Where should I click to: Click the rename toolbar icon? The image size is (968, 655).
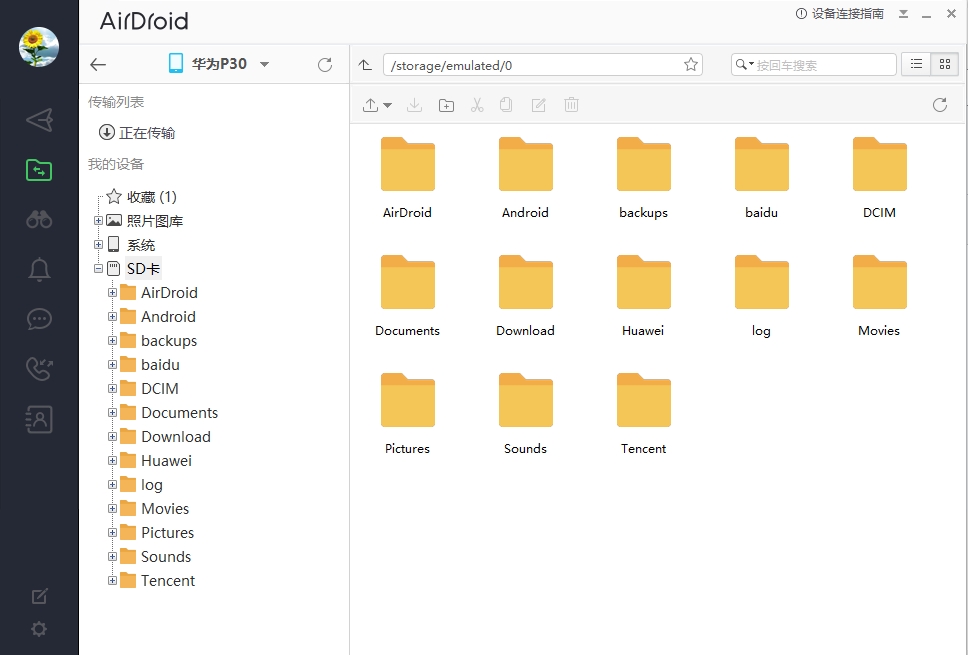[x=538, y=105]
